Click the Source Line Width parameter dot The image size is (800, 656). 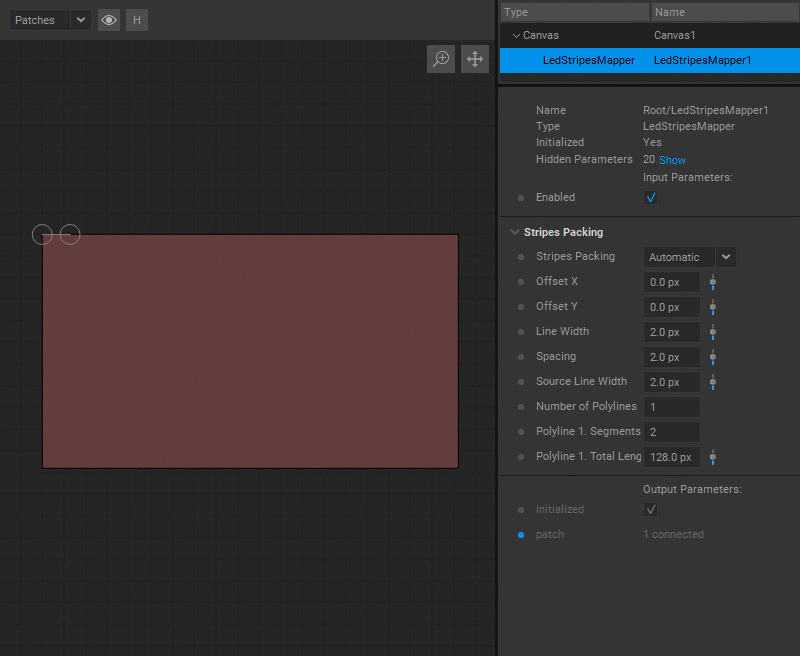pos(521,382)
